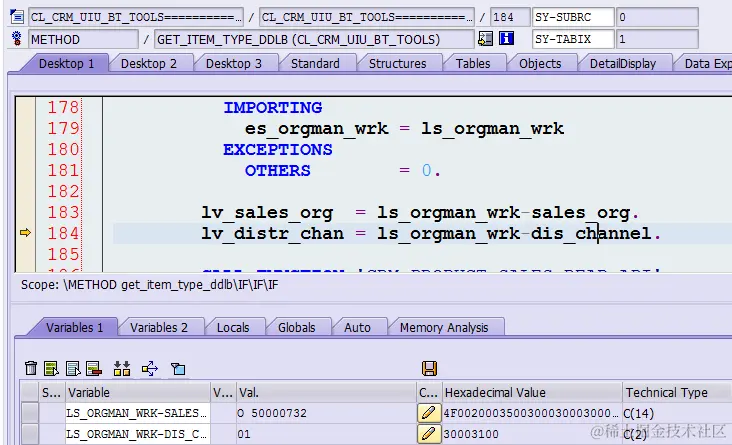Switch to the Variables 2 tab
The image size is (732, 445).
(159, 327)
